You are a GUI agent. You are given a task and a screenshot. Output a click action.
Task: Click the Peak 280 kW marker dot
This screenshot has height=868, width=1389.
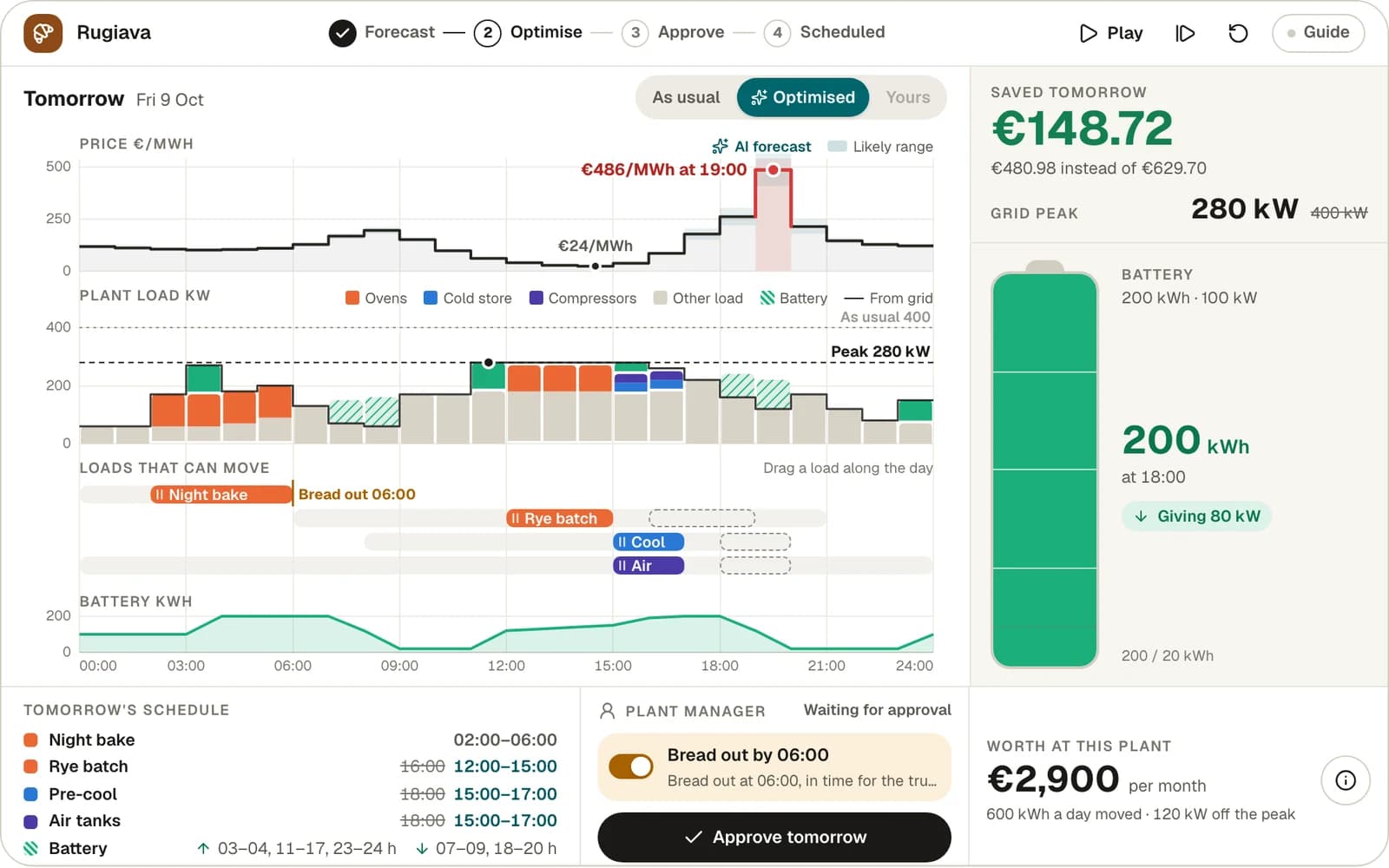tap(489, 363)
